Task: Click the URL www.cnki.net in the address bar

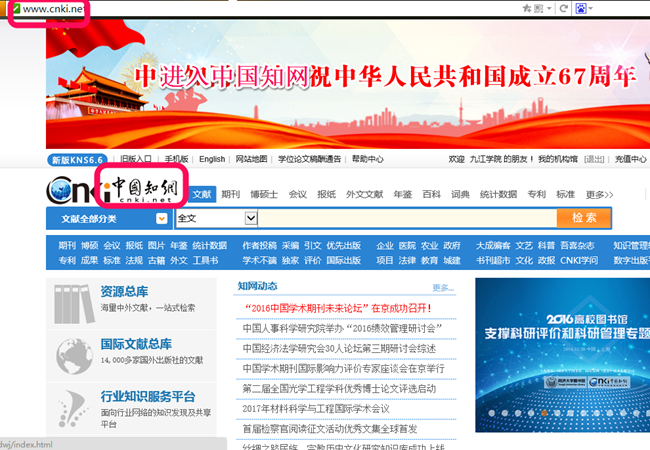Action: [x=53, y=9]
